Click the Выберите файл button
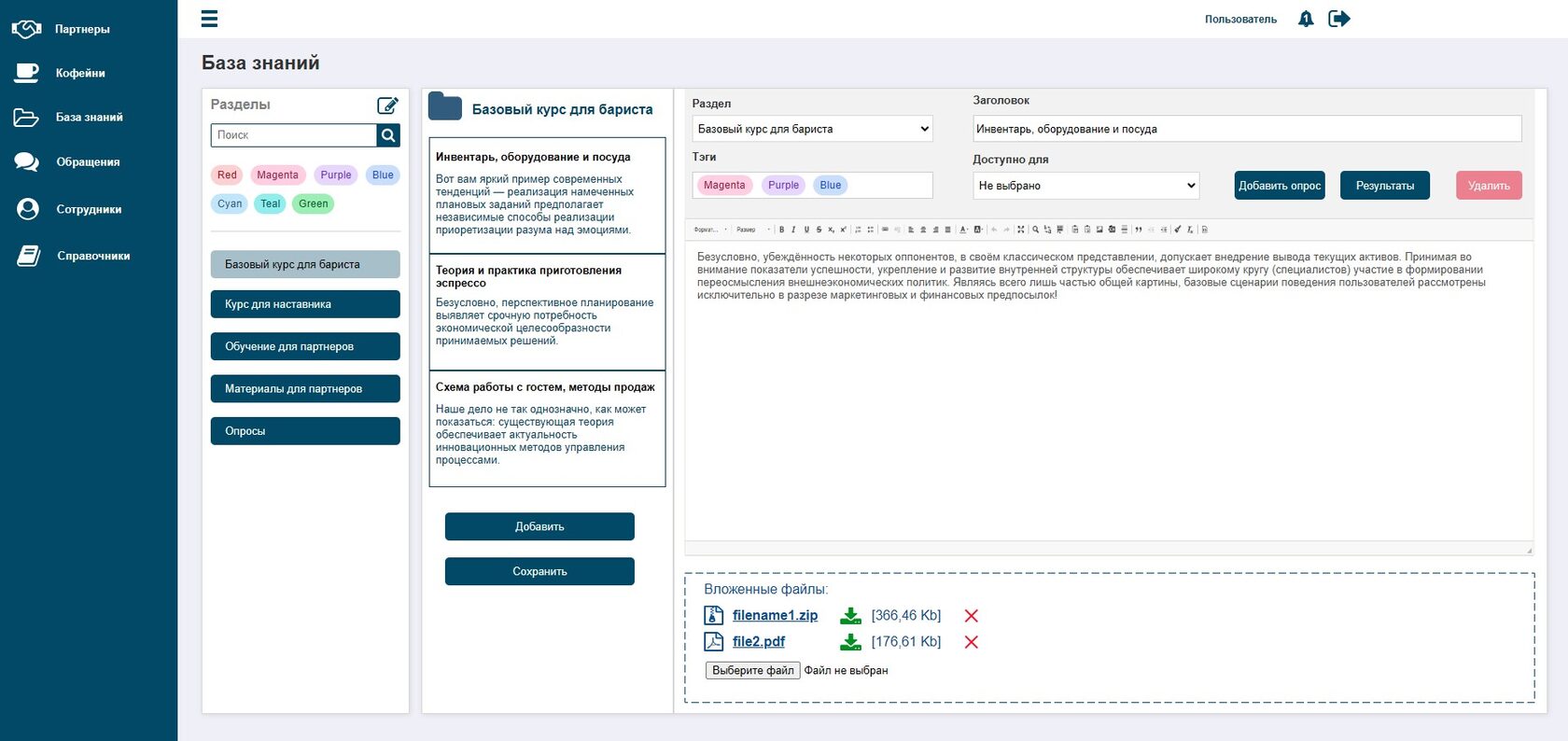The width and height of the screenshot is (1568, 741). 752,670
